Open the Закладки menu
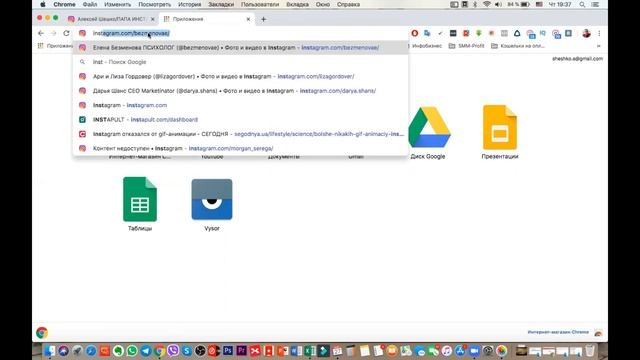 pos(221,4)
